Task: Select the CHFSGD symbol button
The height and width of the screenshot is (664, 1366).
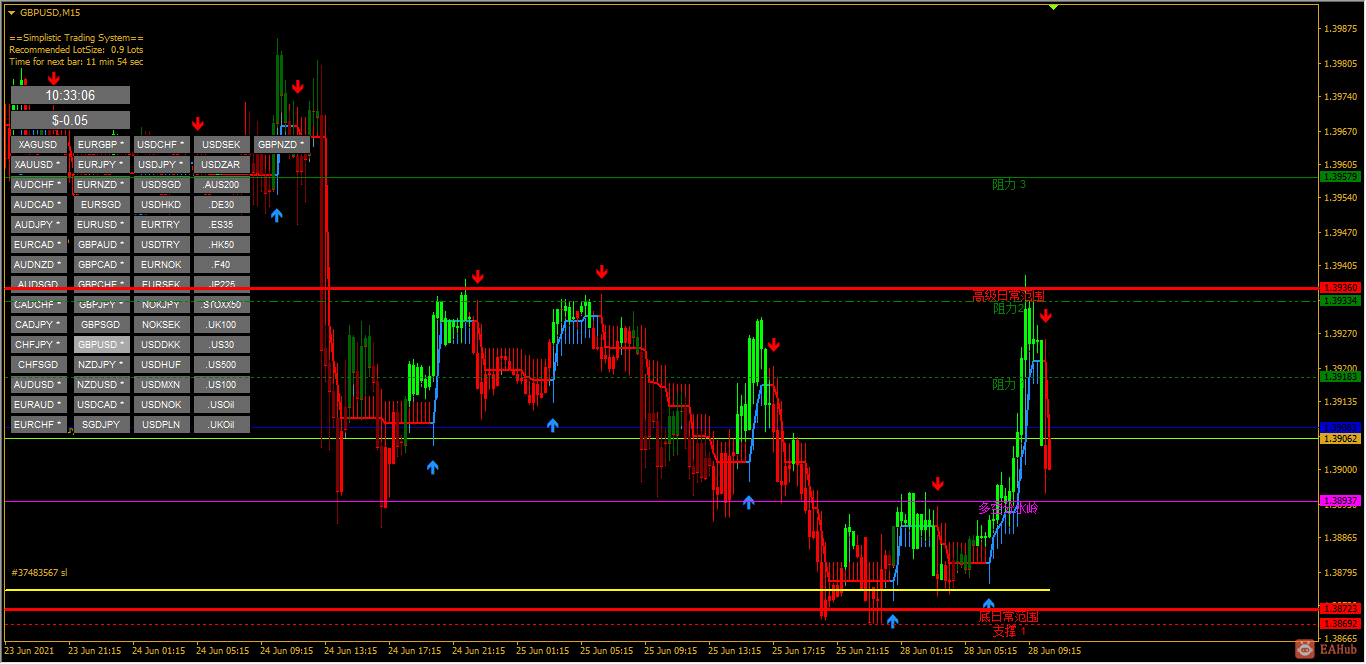Action: [38, 365]
